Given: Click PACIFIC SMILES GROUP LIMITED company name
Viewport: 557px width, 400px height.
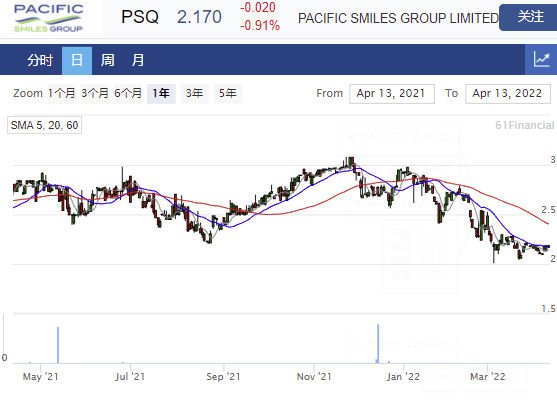Looking at the screenshot, I should coord(398,18).
